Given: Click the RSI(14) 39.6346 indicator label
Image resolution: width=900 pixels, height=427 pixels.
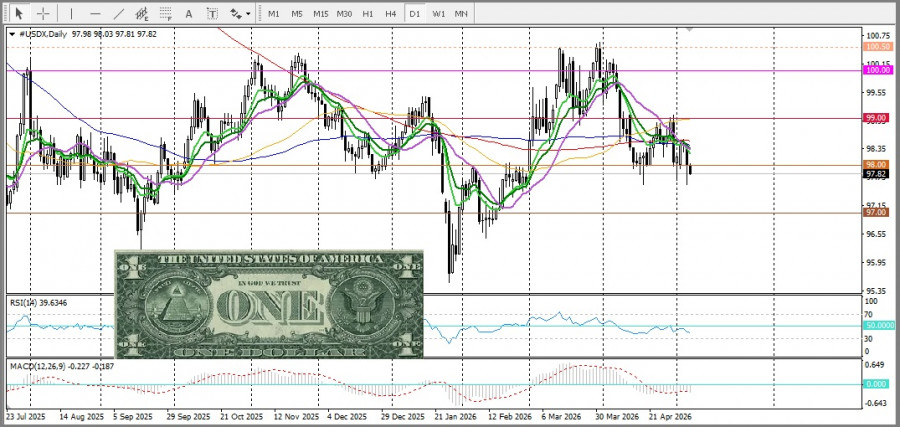Looking at the screenshot, I should click(x=38, y=302).
